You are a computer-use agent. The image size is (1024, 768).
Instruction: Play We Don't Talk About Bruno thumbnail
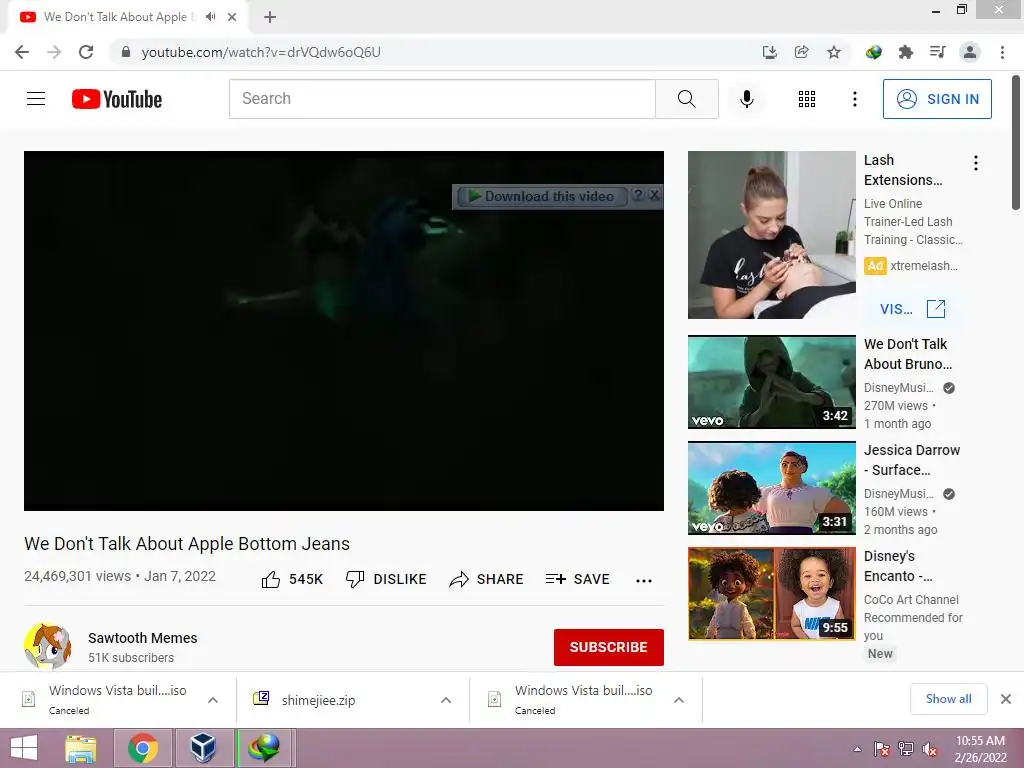point(771,382)
